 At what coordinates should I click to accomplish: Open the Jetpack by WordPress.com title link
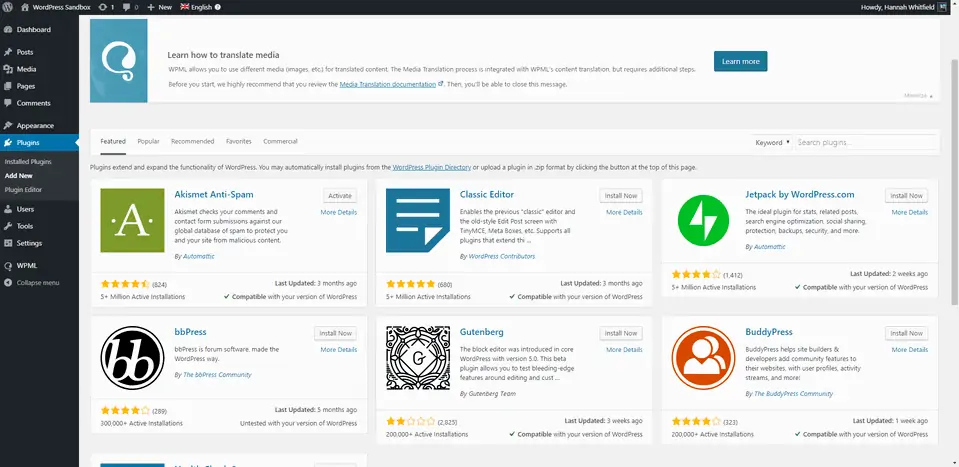pyautogui.click(x=799, y=194)
